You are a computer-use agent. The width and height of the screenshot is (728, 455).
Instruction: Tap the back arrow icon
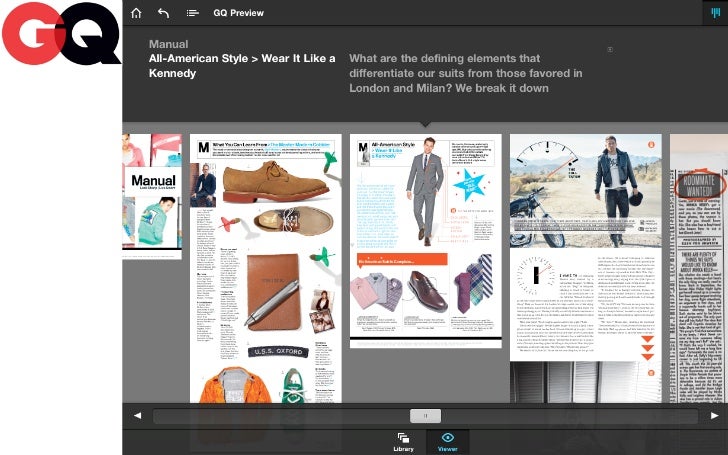tap(163, 13)
